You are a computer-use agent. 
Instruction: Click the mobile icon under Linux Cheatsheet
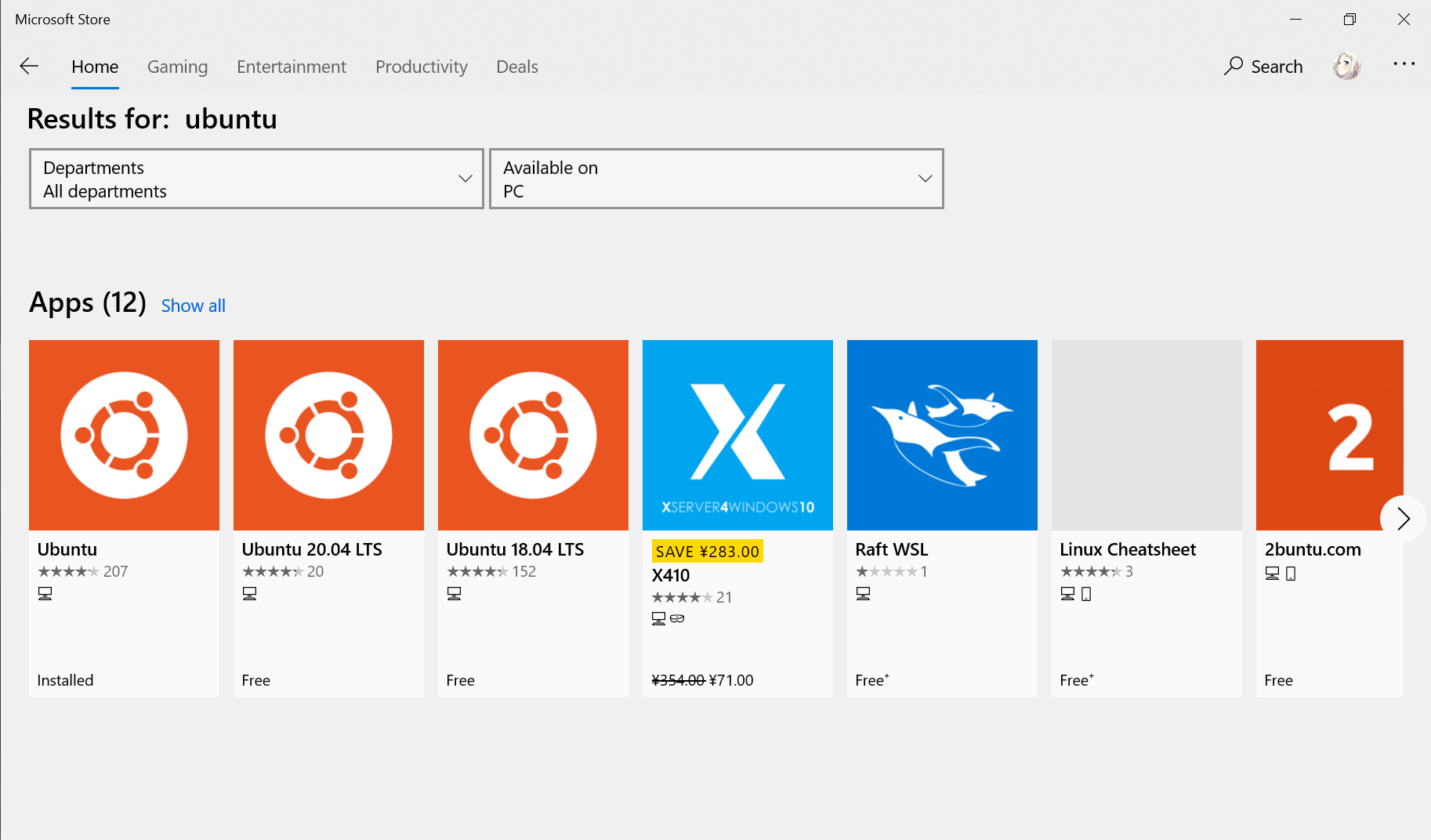(1086, 594)
